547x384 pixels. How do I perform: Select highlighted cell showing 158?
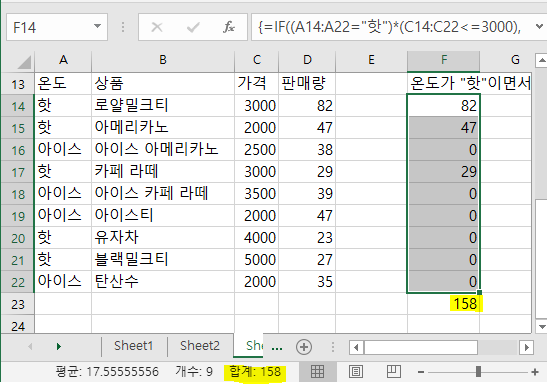point(444,304)
